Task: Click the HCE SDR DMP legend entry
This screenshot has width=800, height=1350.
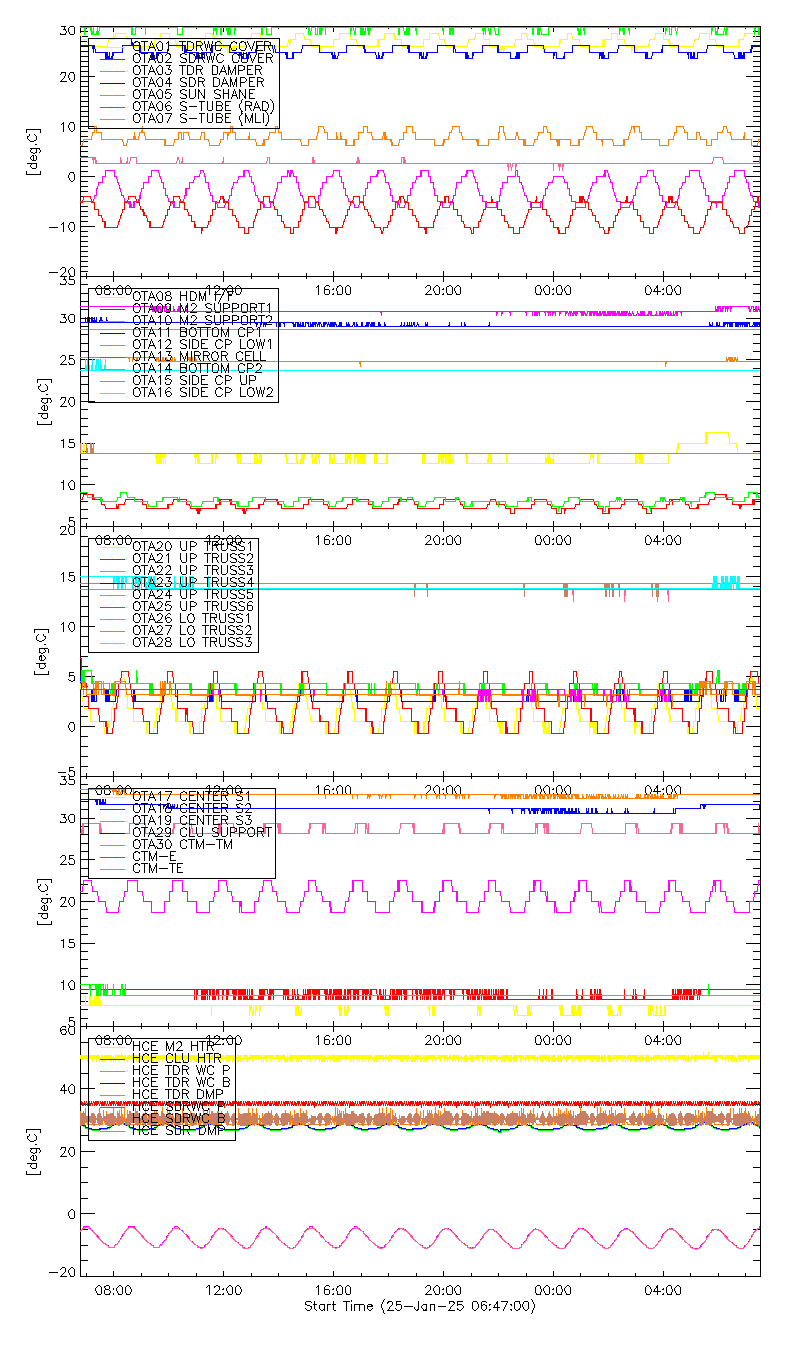Action: coord(179,1130)
